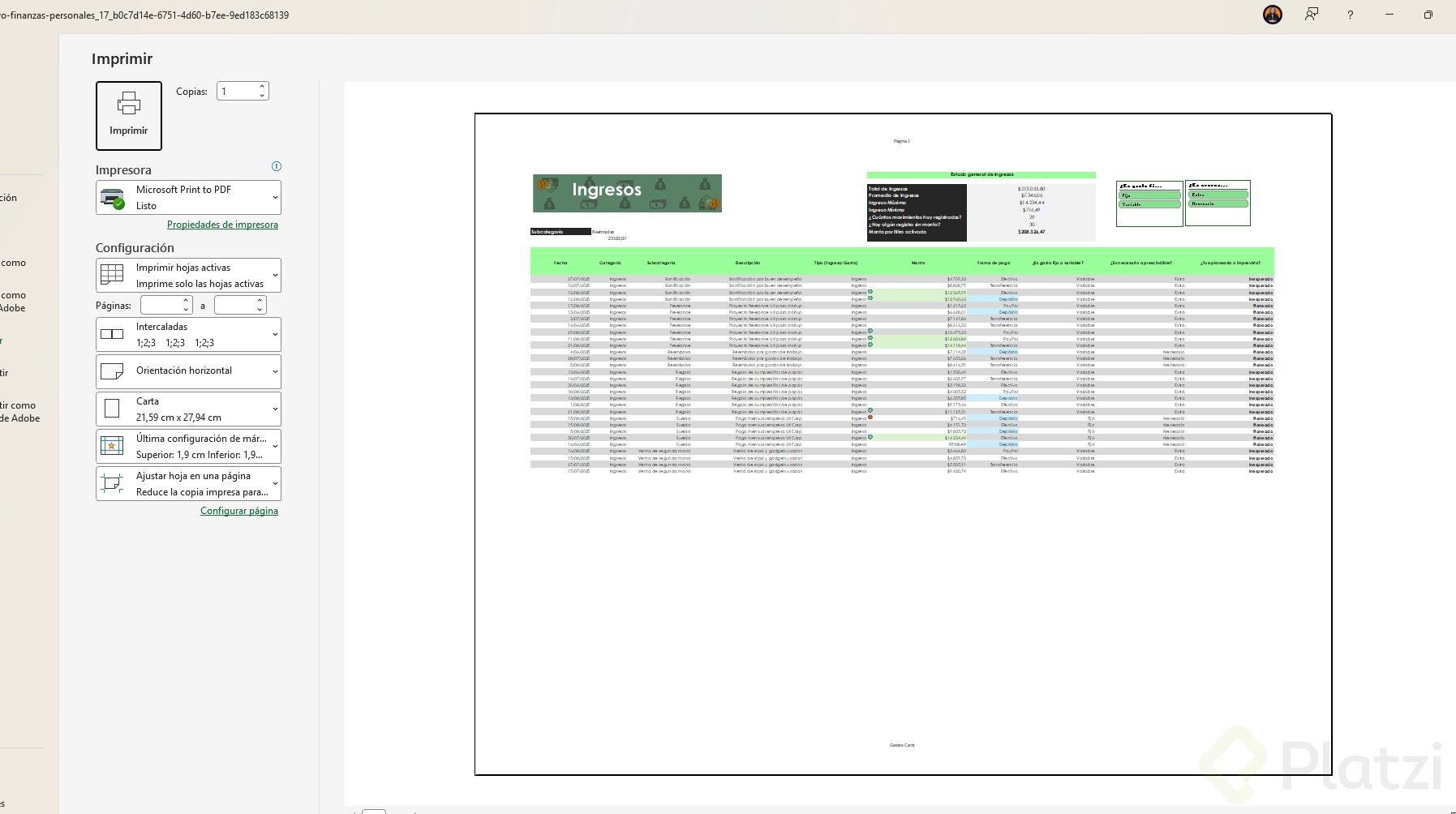Screen dimensions: 1456x814
Task: Open the Intercaladas collation dropdown
Action: [x=188, y=335]
